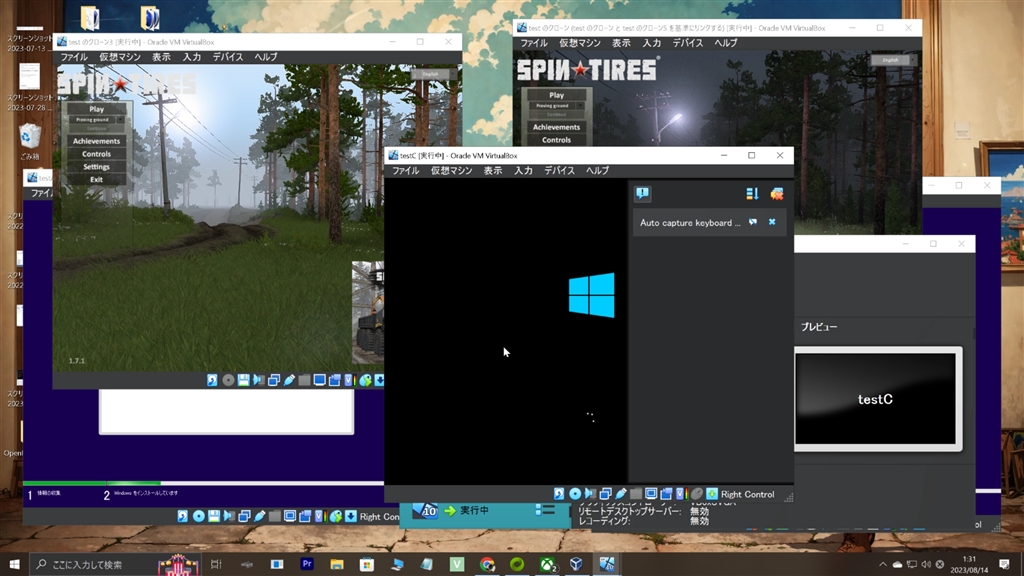Dismiss the Auto capture keyboard notification
The height and width of the screenshot is (576, 1024).
pos(772,222)
